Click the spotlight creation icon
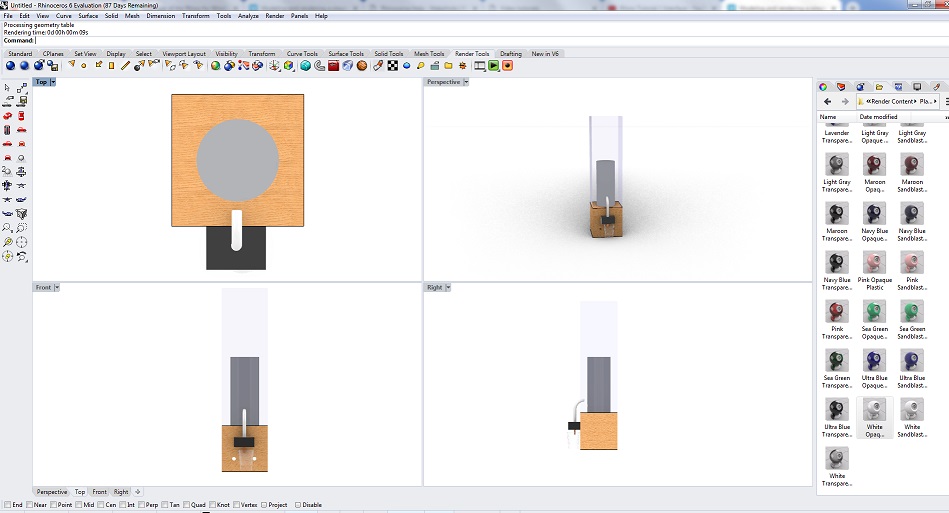 71,65
